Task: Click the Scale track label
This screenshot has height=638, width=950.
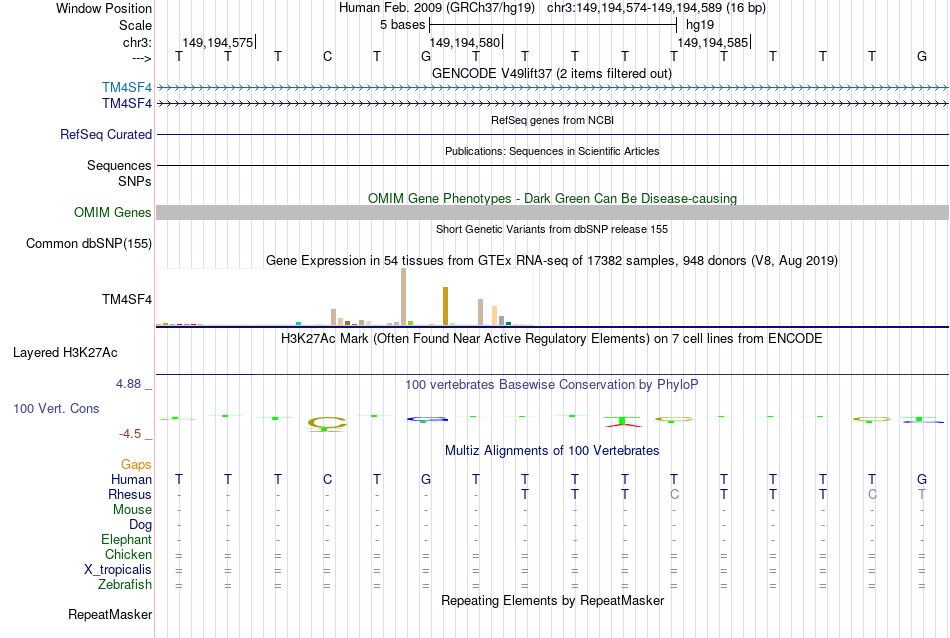Action: (135, 25)
